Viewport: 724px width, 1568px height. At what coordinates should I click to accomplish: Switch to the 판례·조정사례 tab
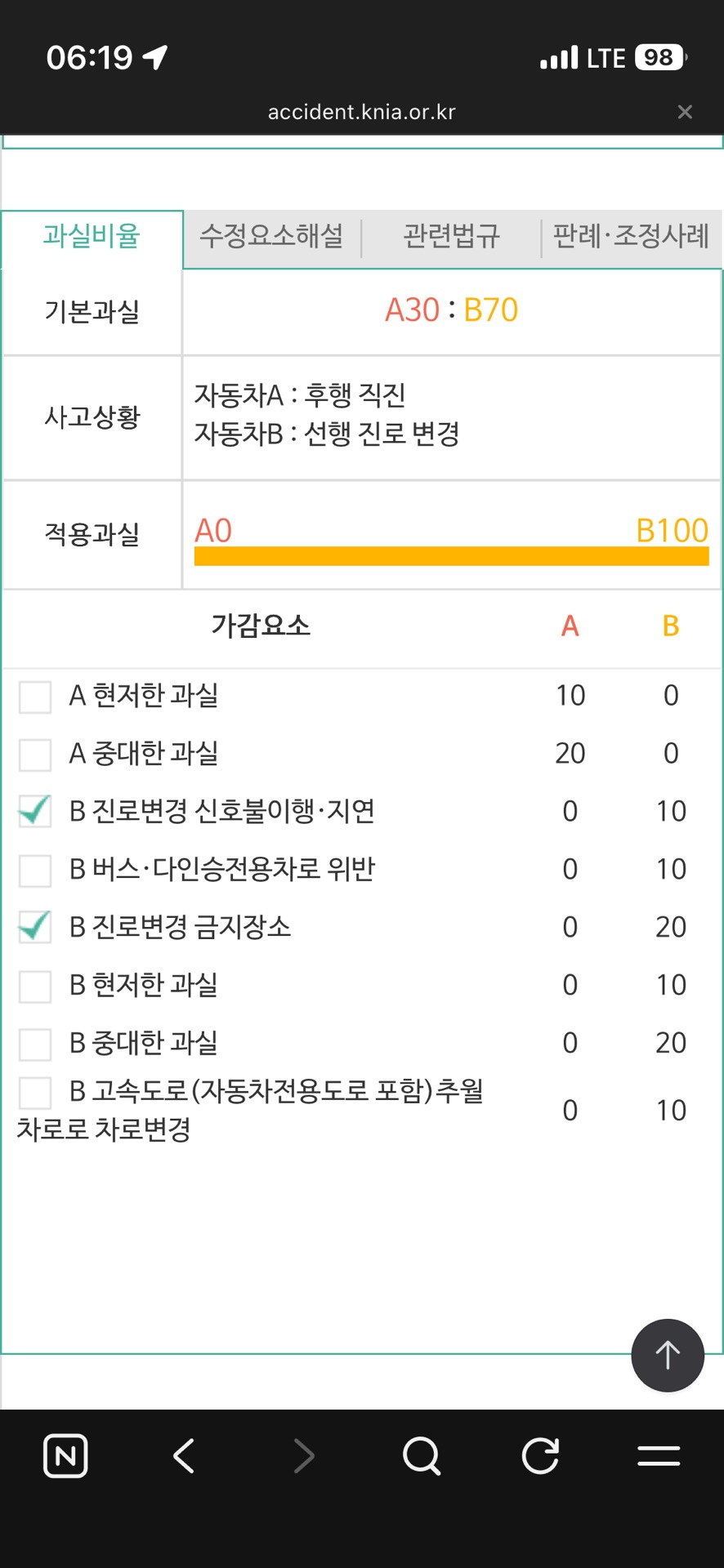(631, 236)
